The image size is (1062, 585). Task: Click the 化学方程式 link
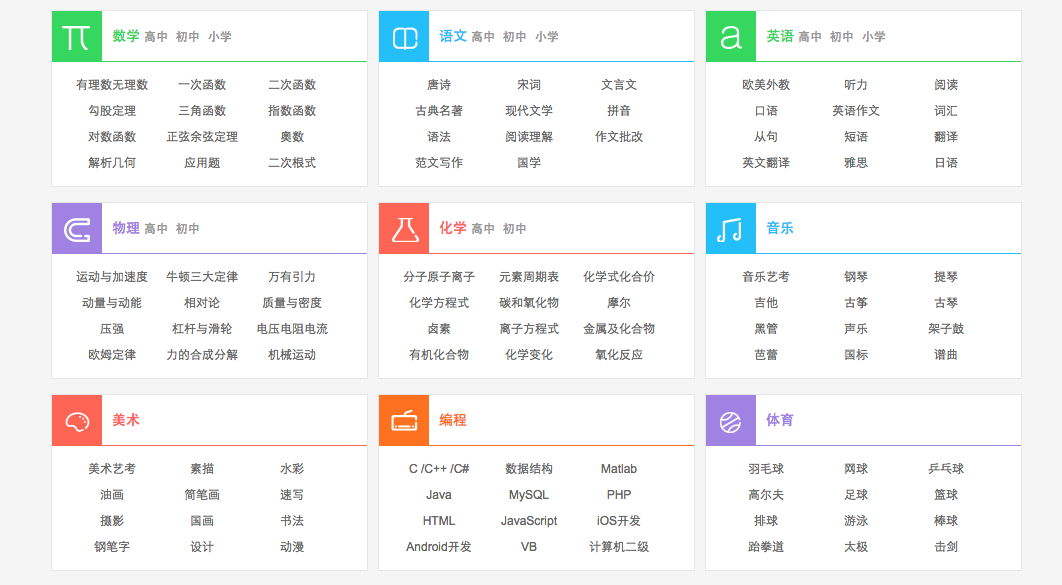(439, 303)
